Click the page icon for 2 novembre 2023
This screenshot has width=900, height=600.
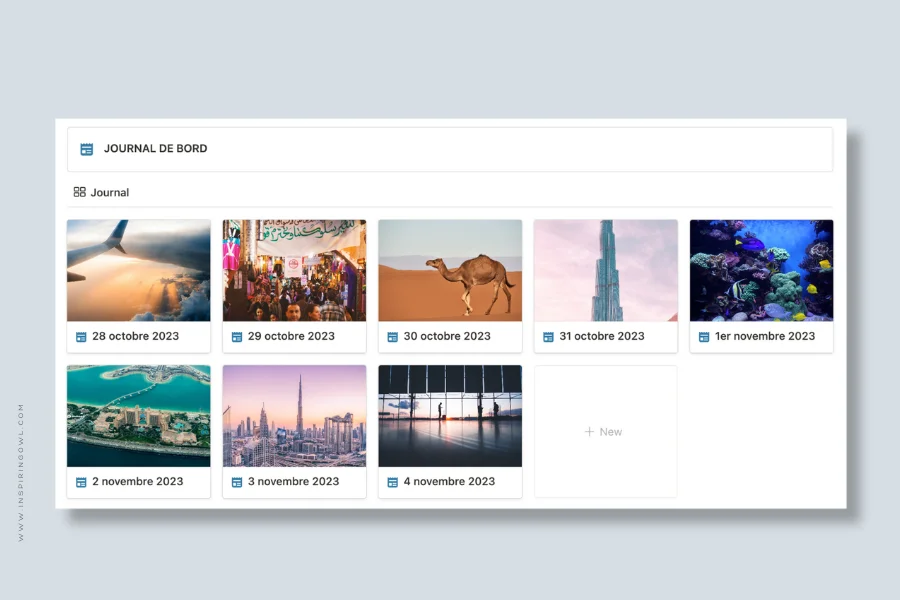coord(81,482)
